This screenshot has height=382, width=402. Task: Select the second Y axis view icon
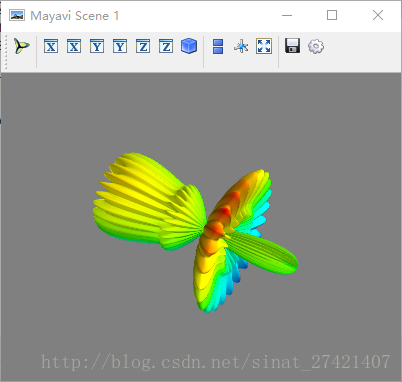coord(120,46)
